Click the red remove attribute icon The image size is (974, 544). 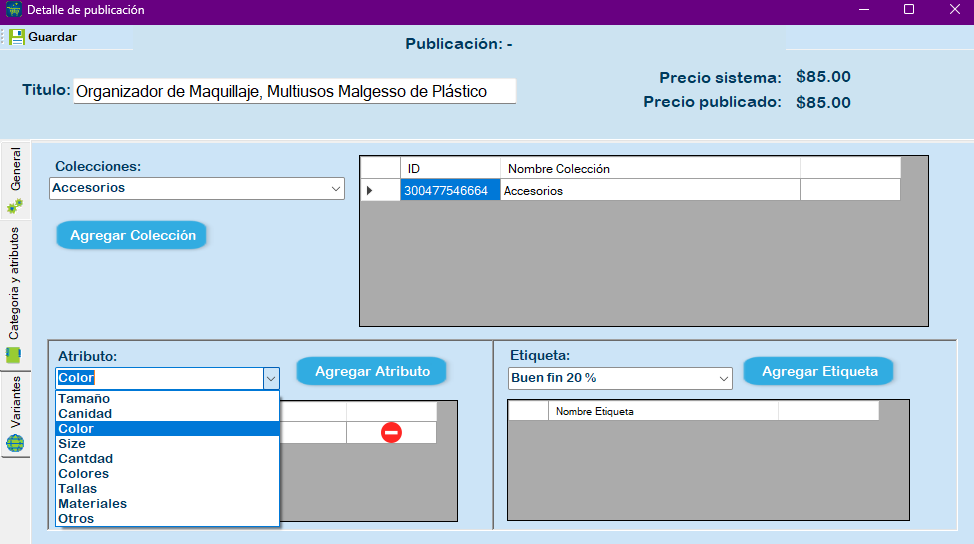[x=391, y=432]
